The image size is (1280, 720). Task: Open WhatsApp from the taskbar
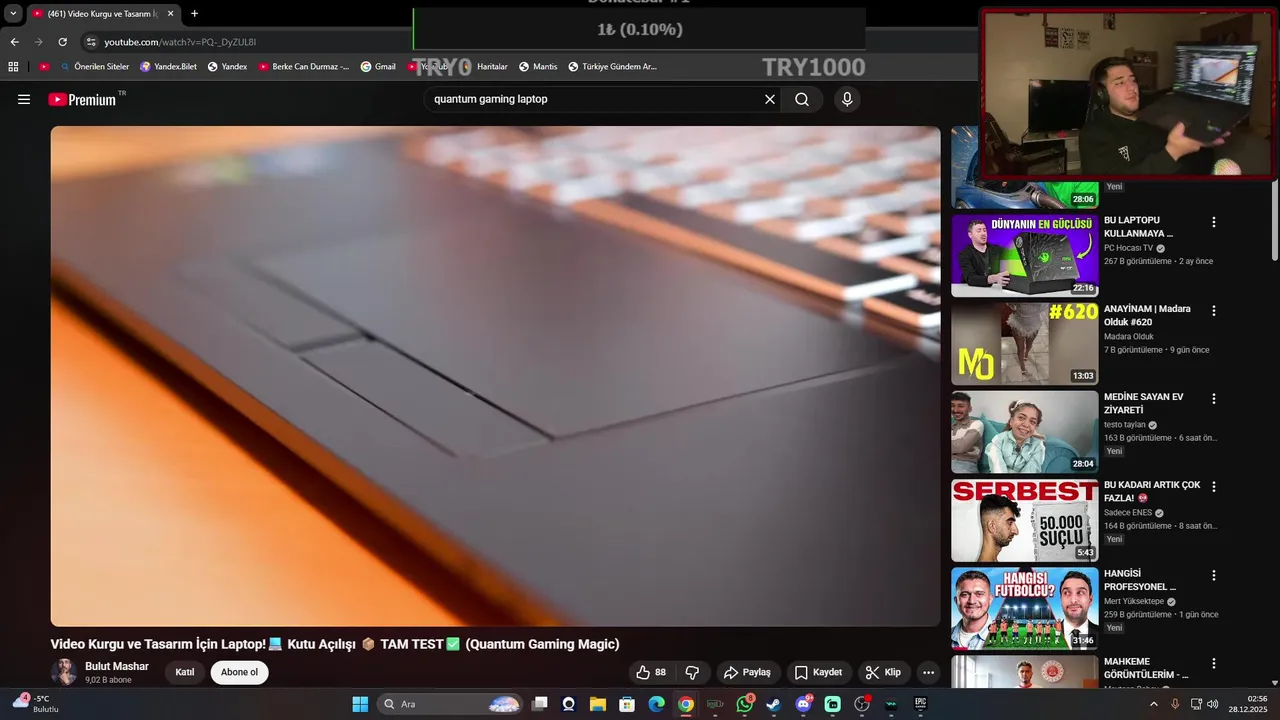[744, 704]
